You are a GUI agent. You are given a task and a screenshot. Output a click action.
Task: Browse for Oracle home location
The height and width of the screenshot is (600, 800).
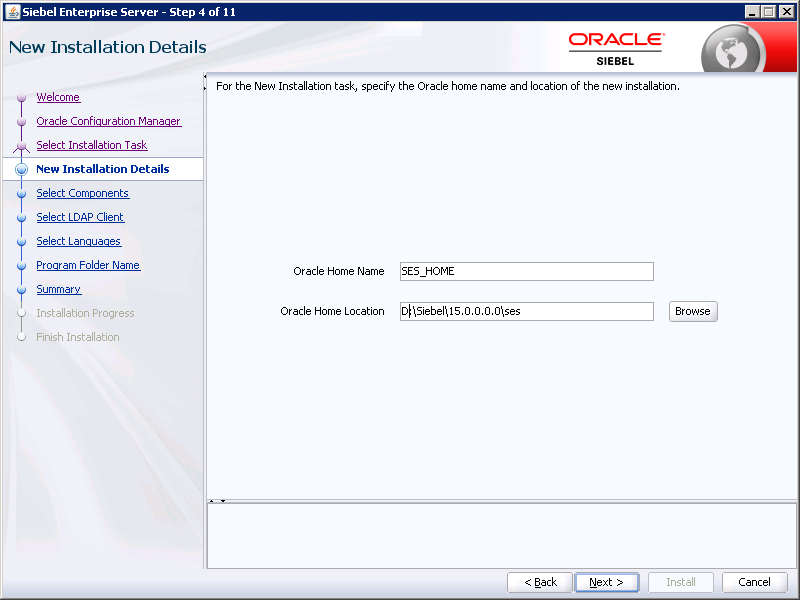tap(693, 311)
